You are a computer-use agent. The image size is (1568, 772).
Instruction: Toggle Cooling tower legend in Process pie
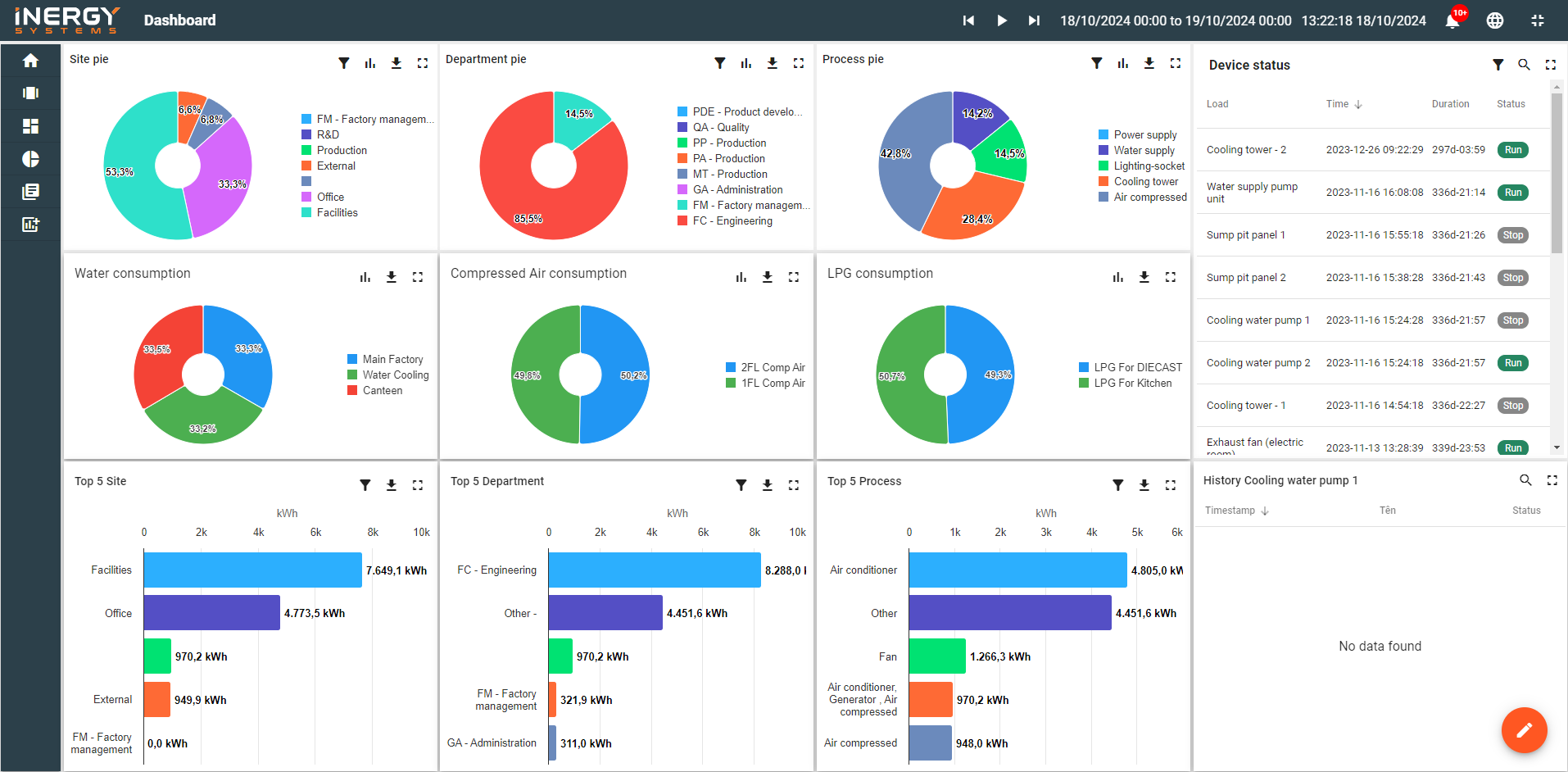(1139, 181)
